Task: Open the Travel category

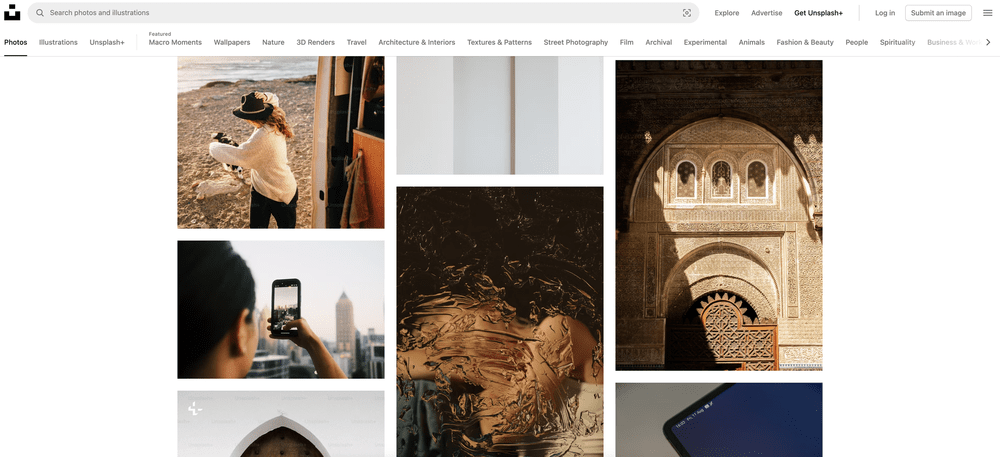Action: 357,43
